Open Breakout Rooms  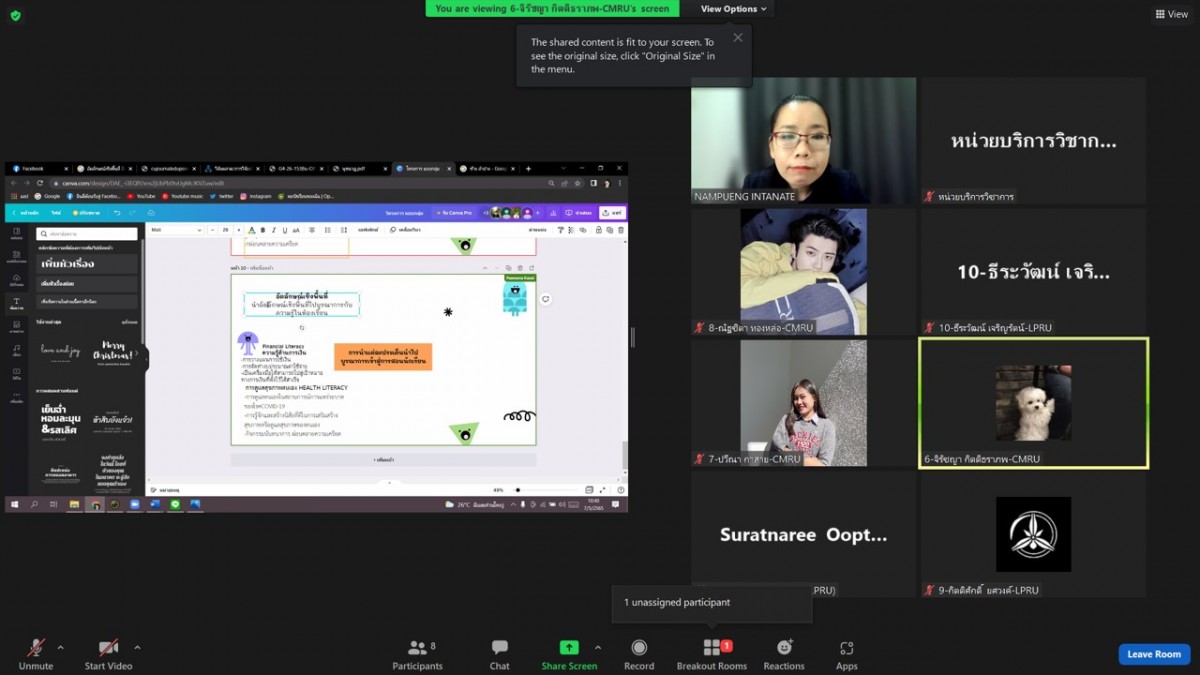pyautogui.click(x=711, y=654)
